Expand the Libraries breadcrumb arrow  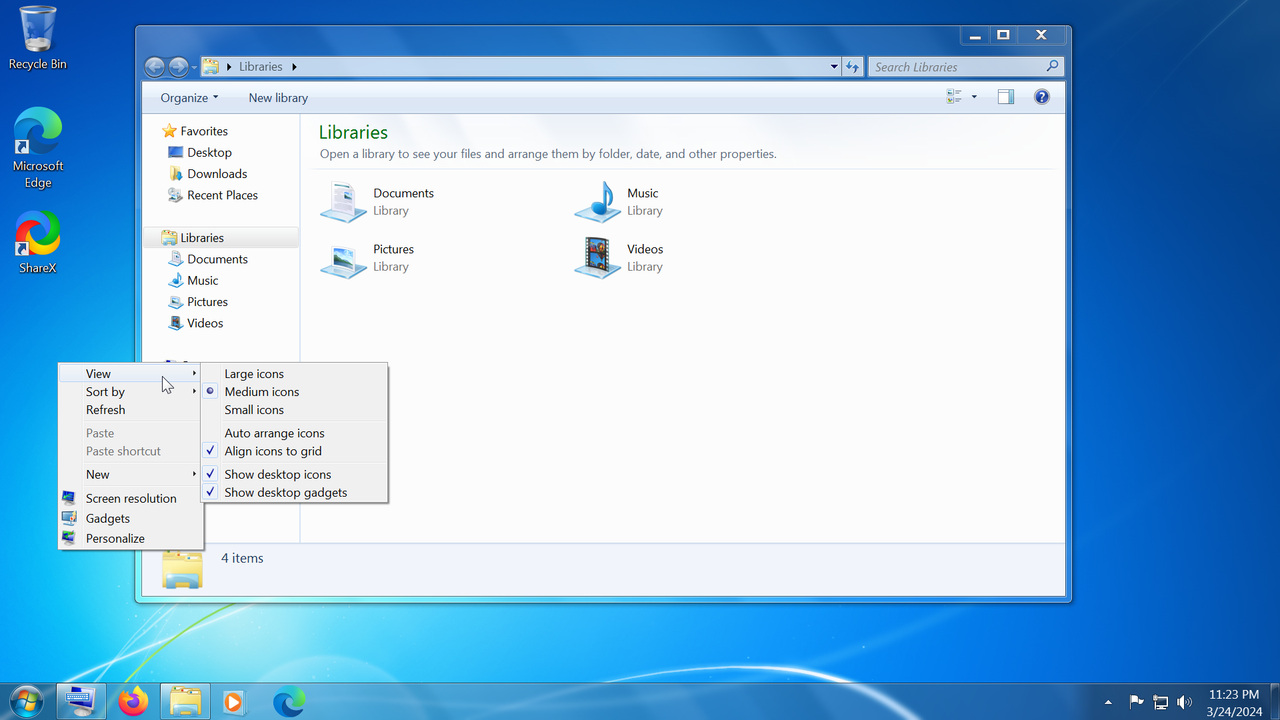(x=294, y=67)
